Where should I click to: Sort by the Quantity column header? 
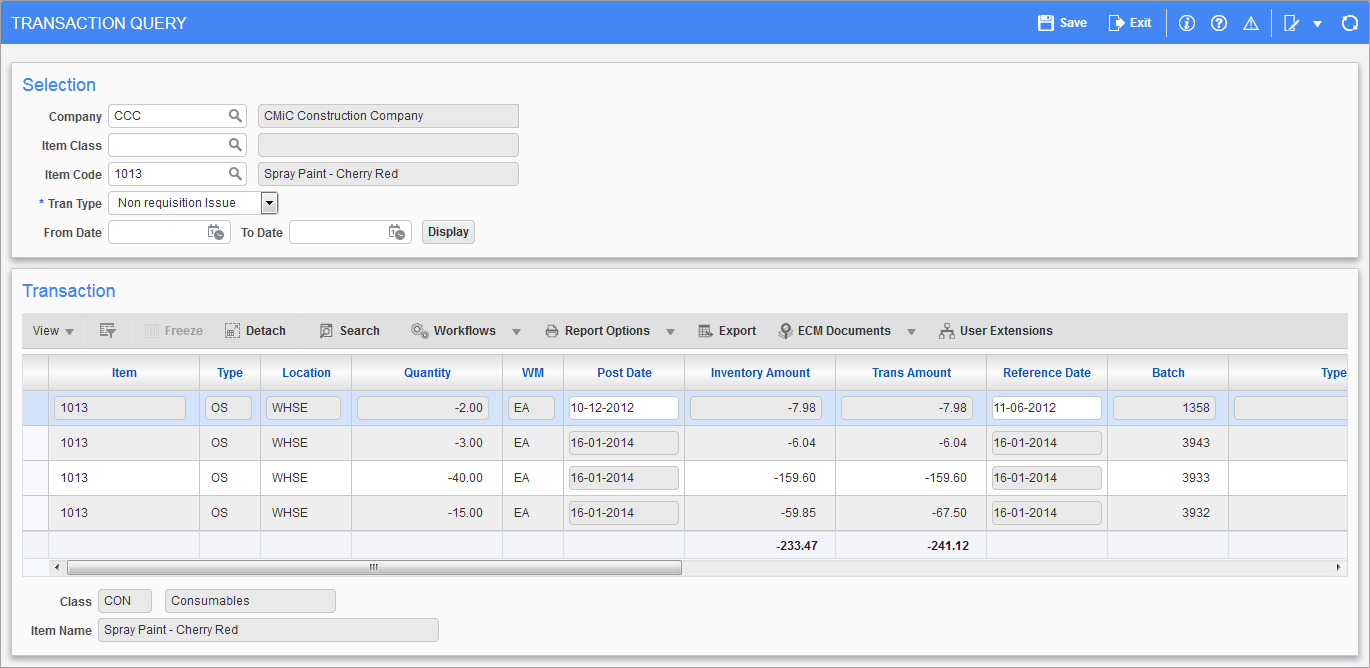click(427, 373)
